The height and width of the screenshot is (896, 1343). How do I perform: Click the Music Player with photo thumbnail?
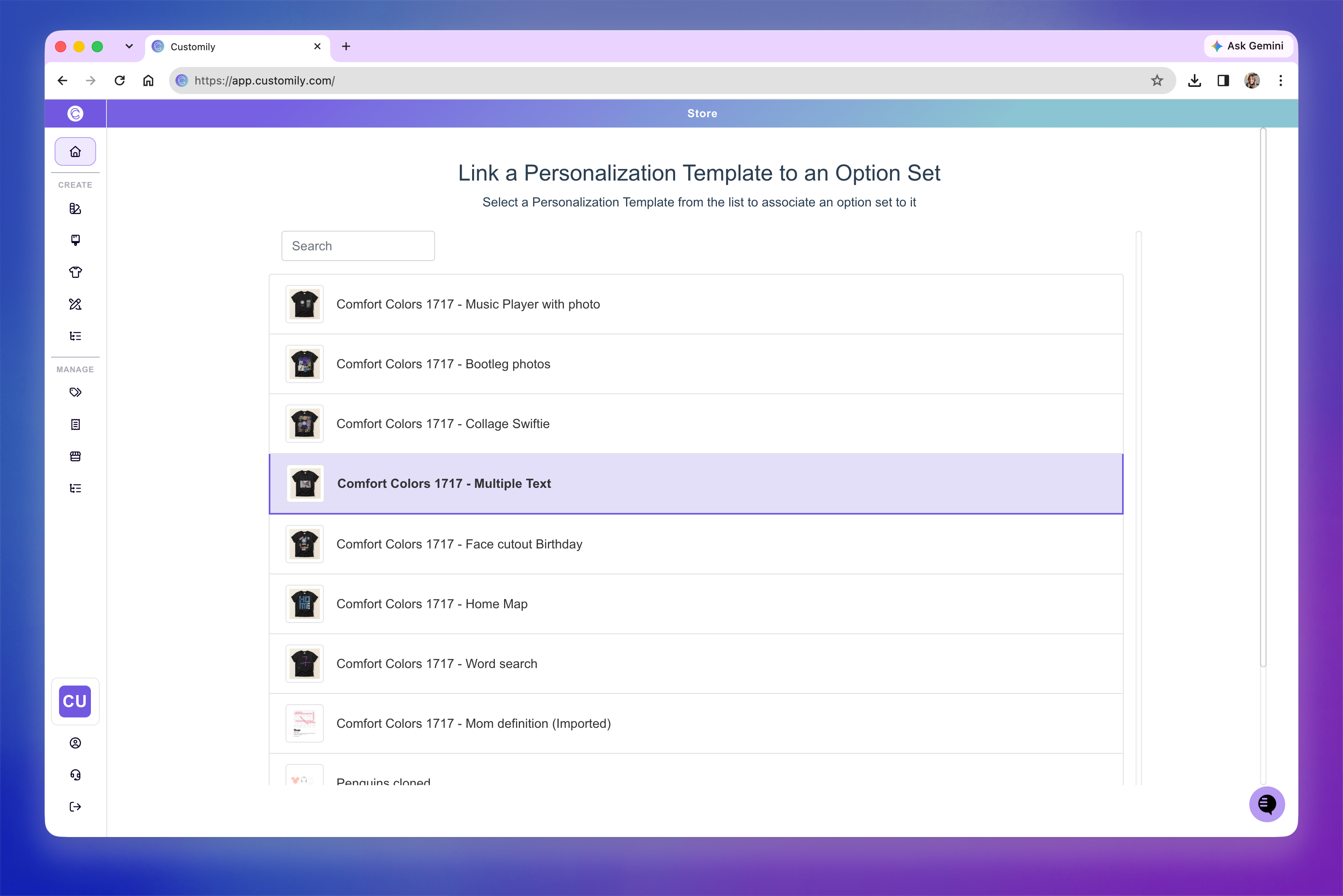point(305,304)
